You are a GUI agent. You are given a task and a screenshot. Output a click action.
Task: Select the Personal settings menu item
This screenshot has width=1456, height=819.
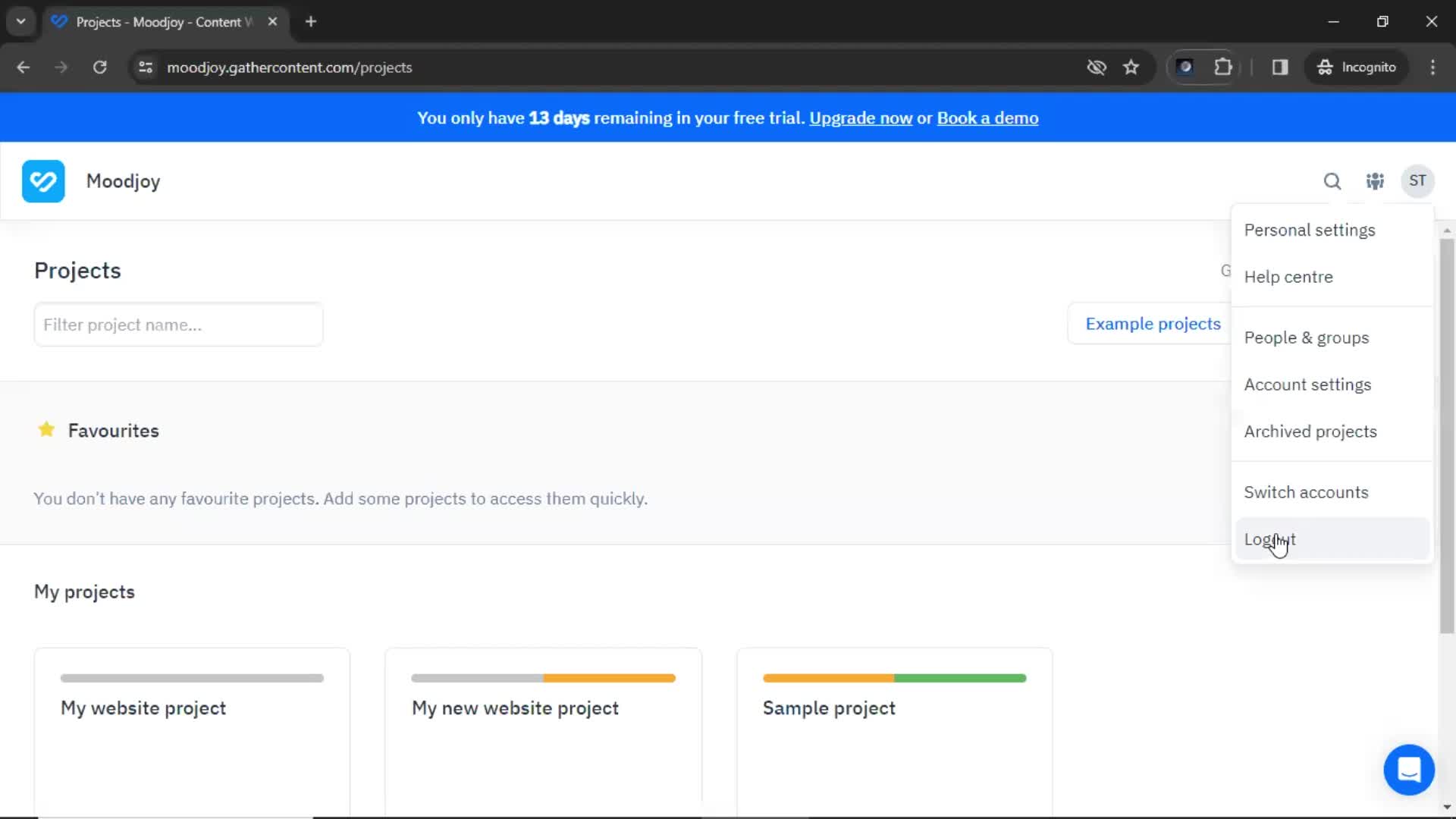(1310, 230)
